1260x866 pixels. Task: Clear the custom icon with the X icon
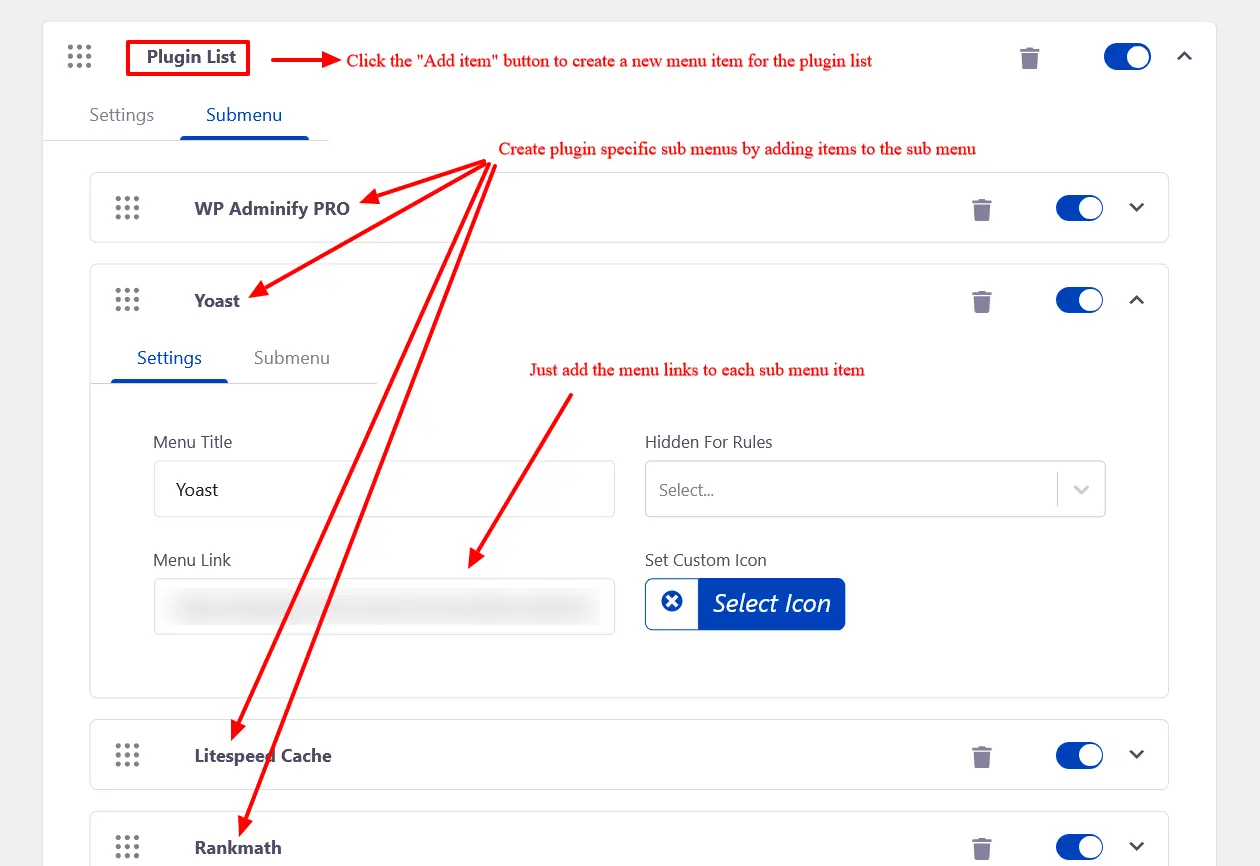(x=672, y=601)
